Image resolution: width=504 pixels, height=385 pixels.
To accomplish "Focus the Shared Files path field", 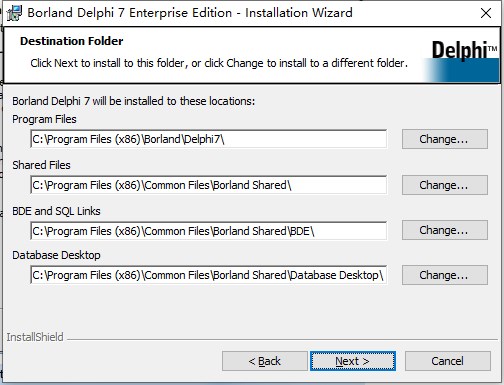I will coord(209,185).
